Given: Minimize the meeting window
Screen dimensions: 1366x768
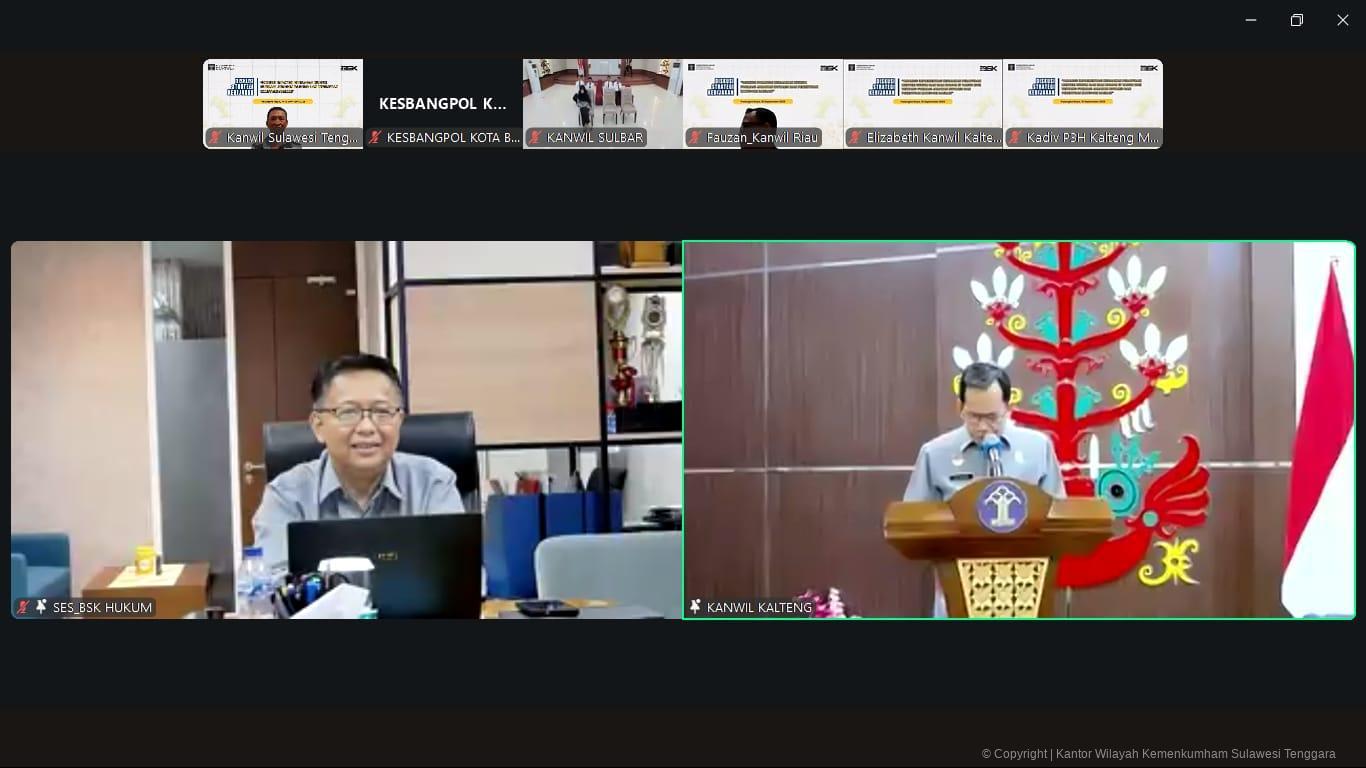Looking at the screenshot, I should tap(1251, 20).
